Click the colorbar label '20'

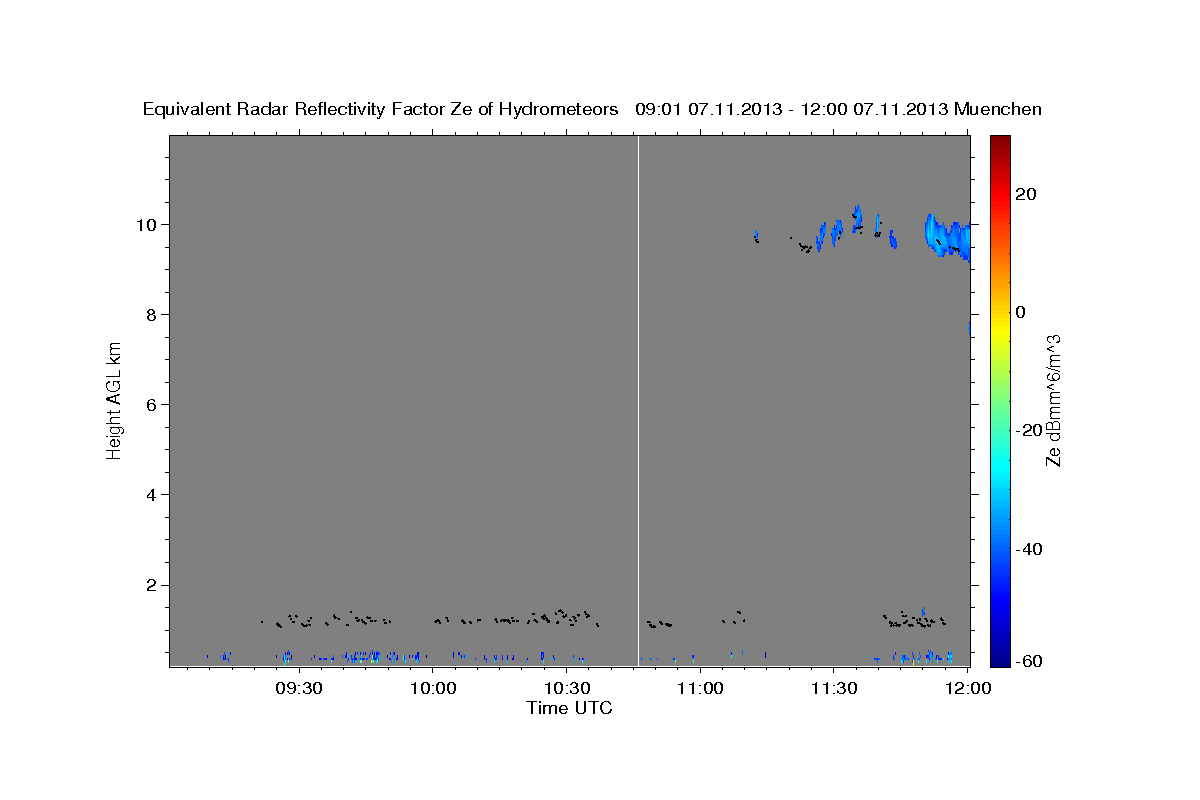tap(1026, 194)
